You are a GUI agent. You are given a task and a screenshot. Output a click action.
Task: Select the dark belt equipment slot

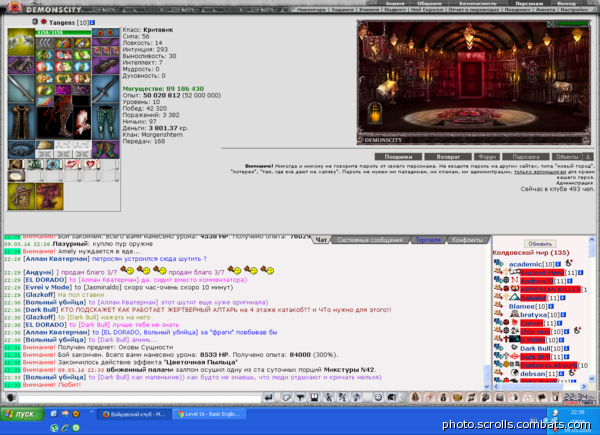[21, 150]
